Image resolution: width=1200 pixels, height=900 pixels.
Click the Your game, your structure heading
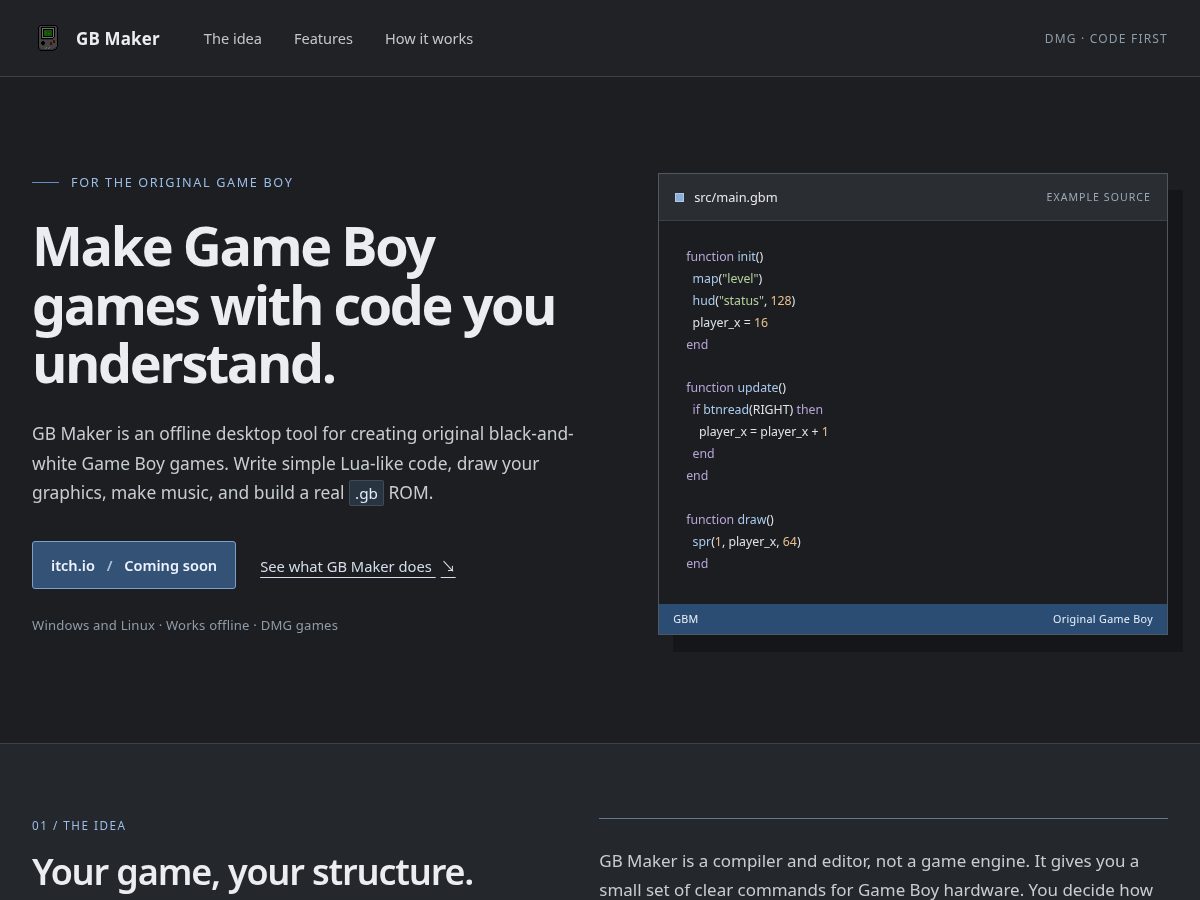pyautogui.click(x=252, y=872)
